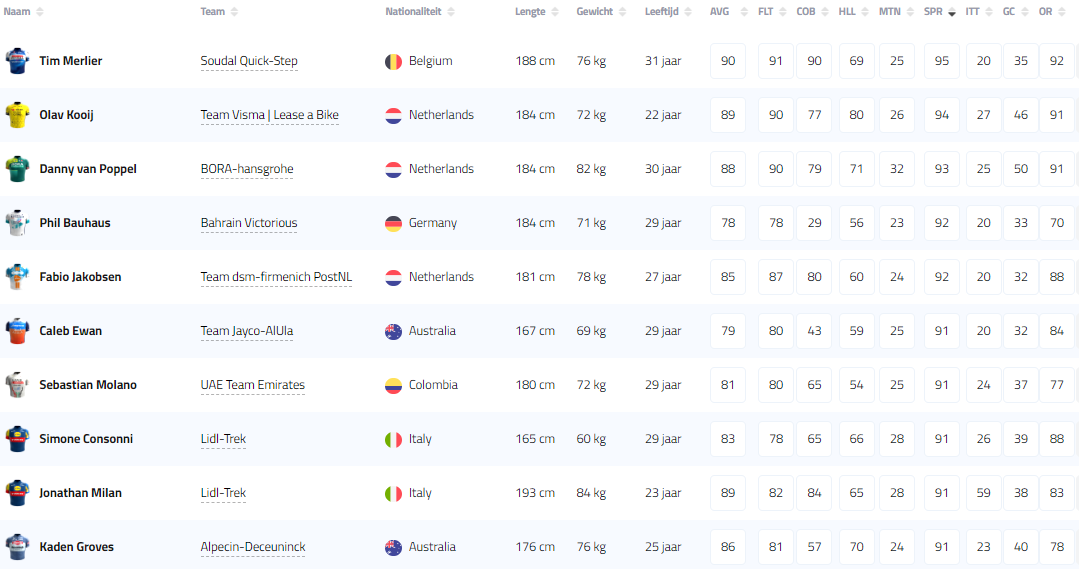1079x569 pixels.
Task: Click Tim Merlier's team jersey icon
Action: click(x=17, y=61)
